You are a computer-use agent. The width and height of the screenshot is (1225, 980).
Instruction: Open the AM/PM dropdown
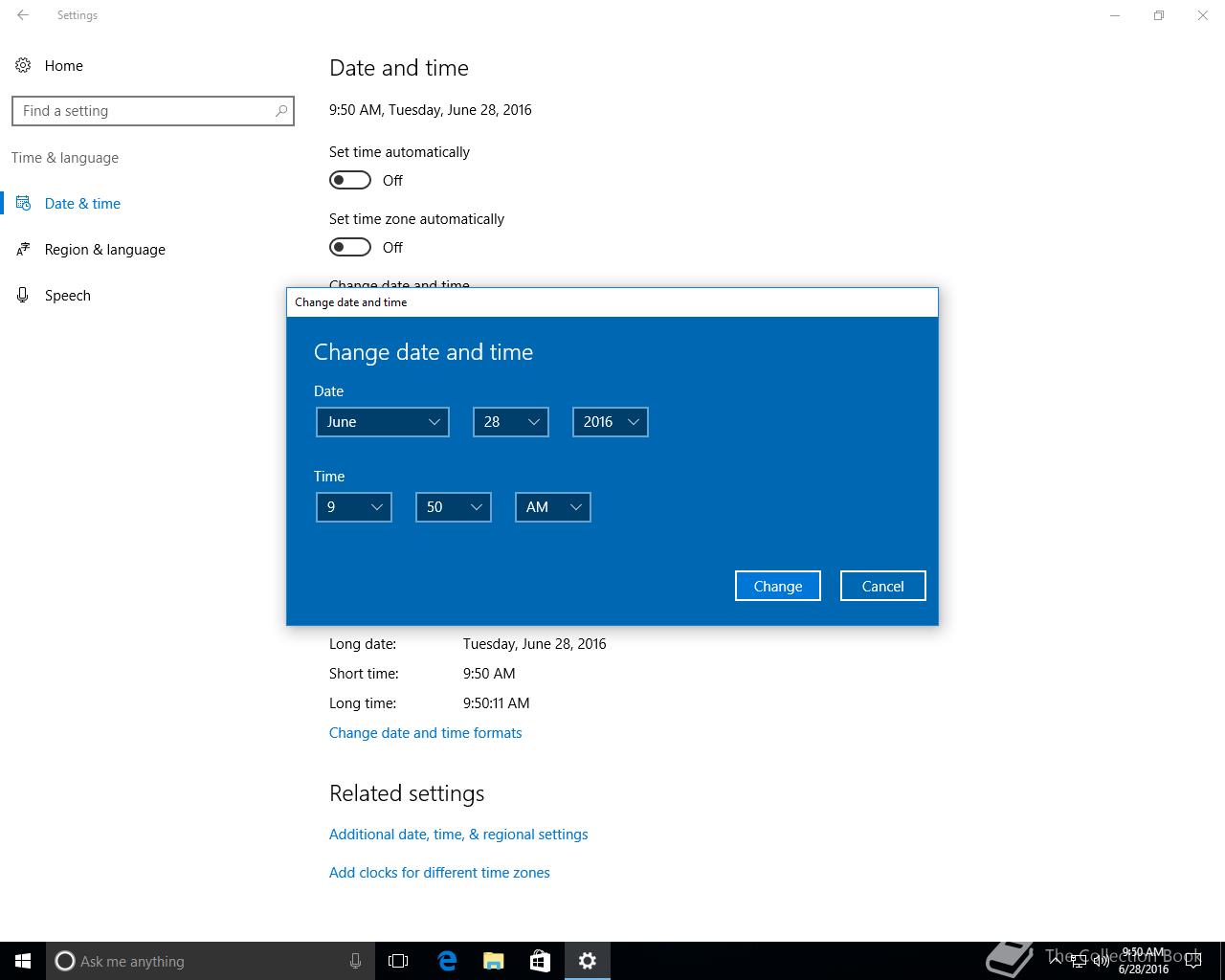coord(553,507)
